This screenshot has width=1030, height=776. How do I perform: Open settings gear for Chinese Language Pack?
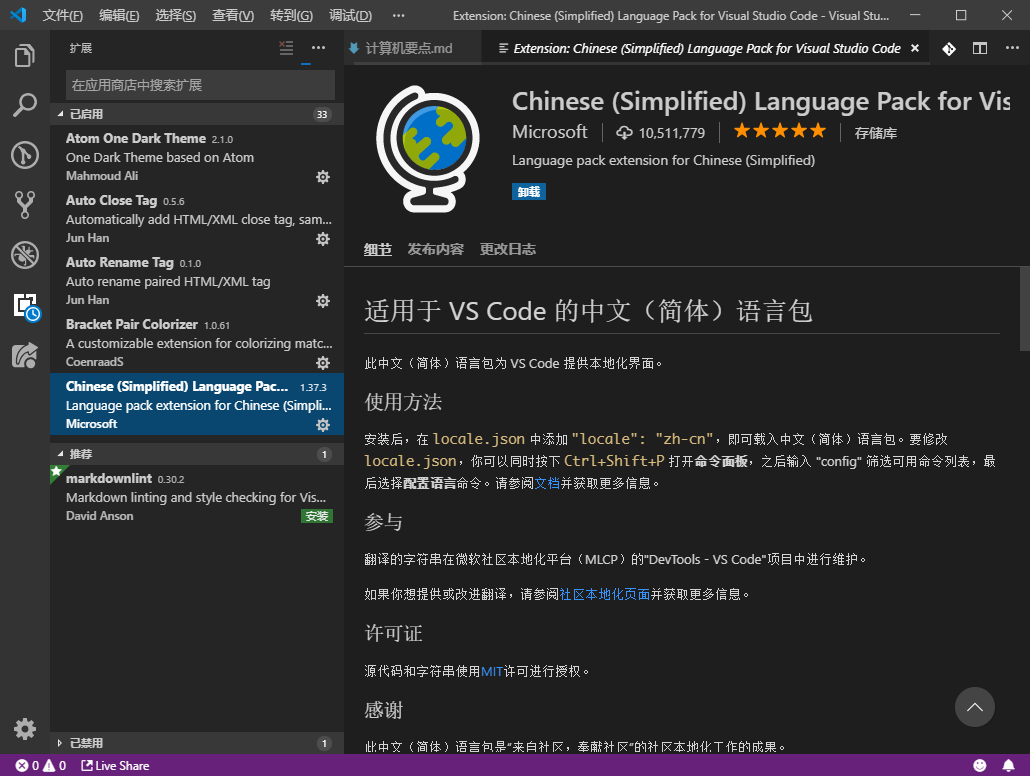[323, 425]
